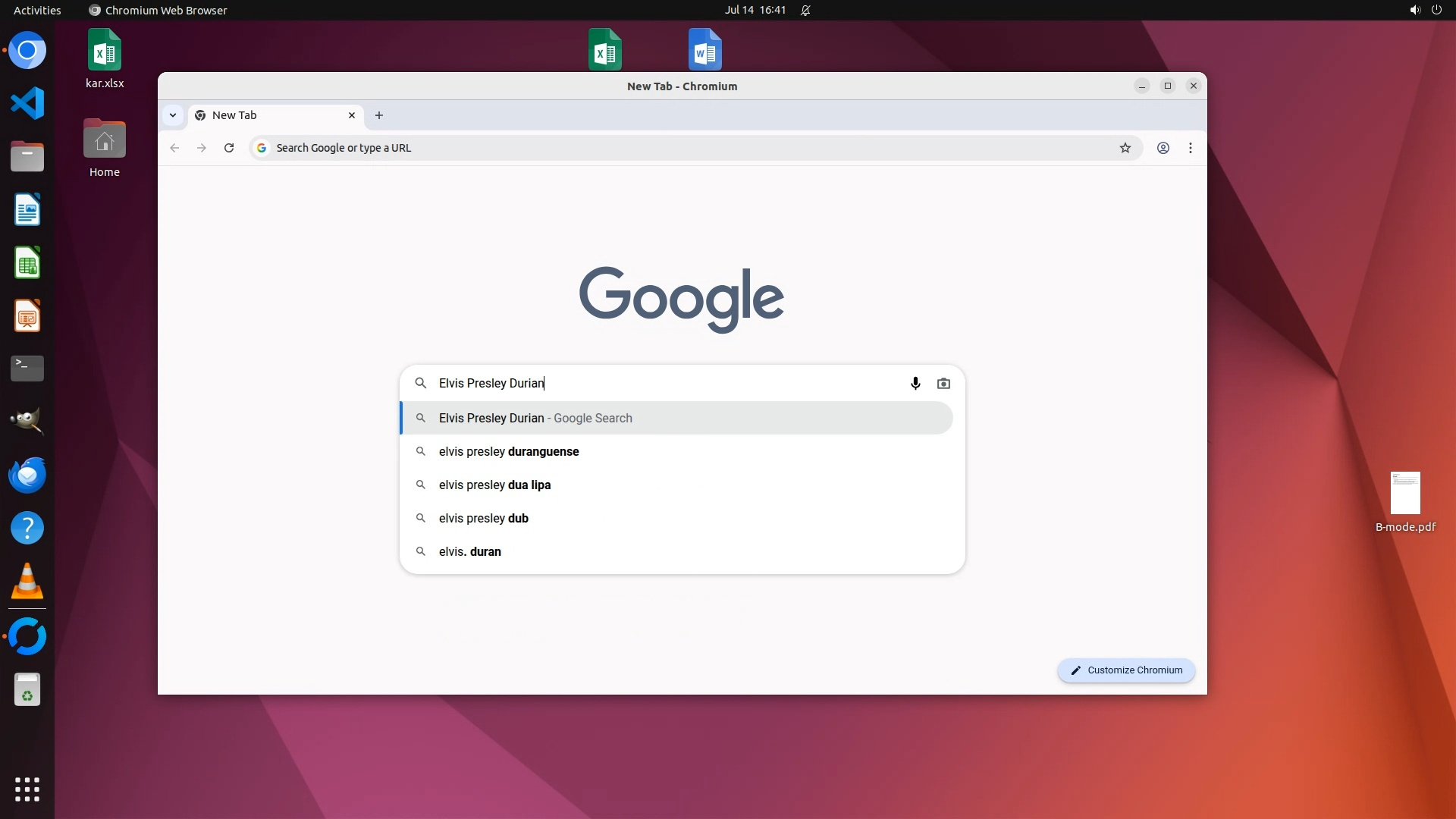Viewport: 1456px width, 819px height.
Task: Open the Chromium three-dot menu
Action: [x=1191, y=148]
